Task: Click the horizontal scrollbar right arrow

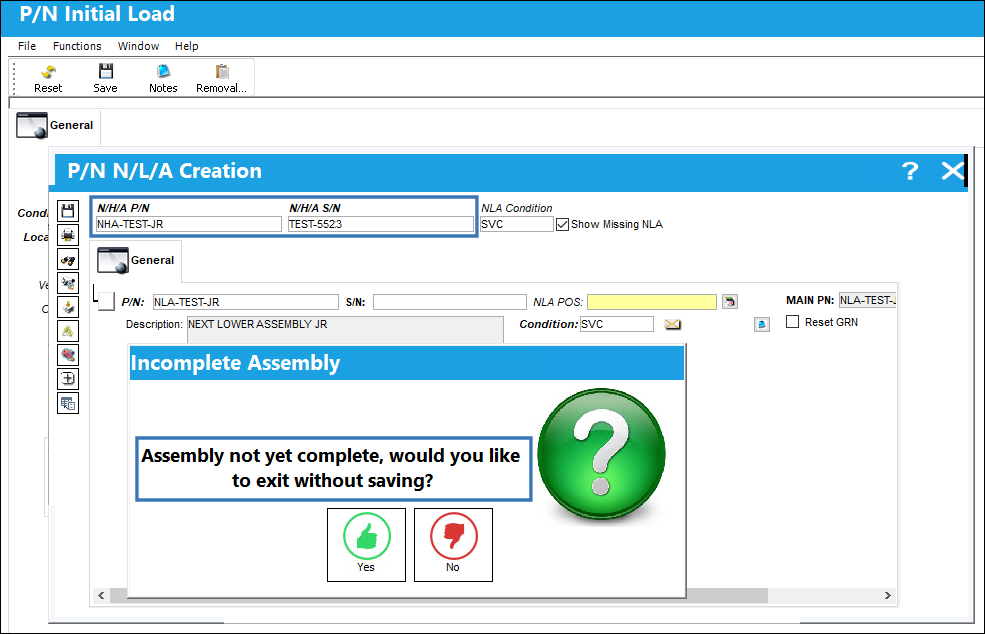Action: coord(888,596)
